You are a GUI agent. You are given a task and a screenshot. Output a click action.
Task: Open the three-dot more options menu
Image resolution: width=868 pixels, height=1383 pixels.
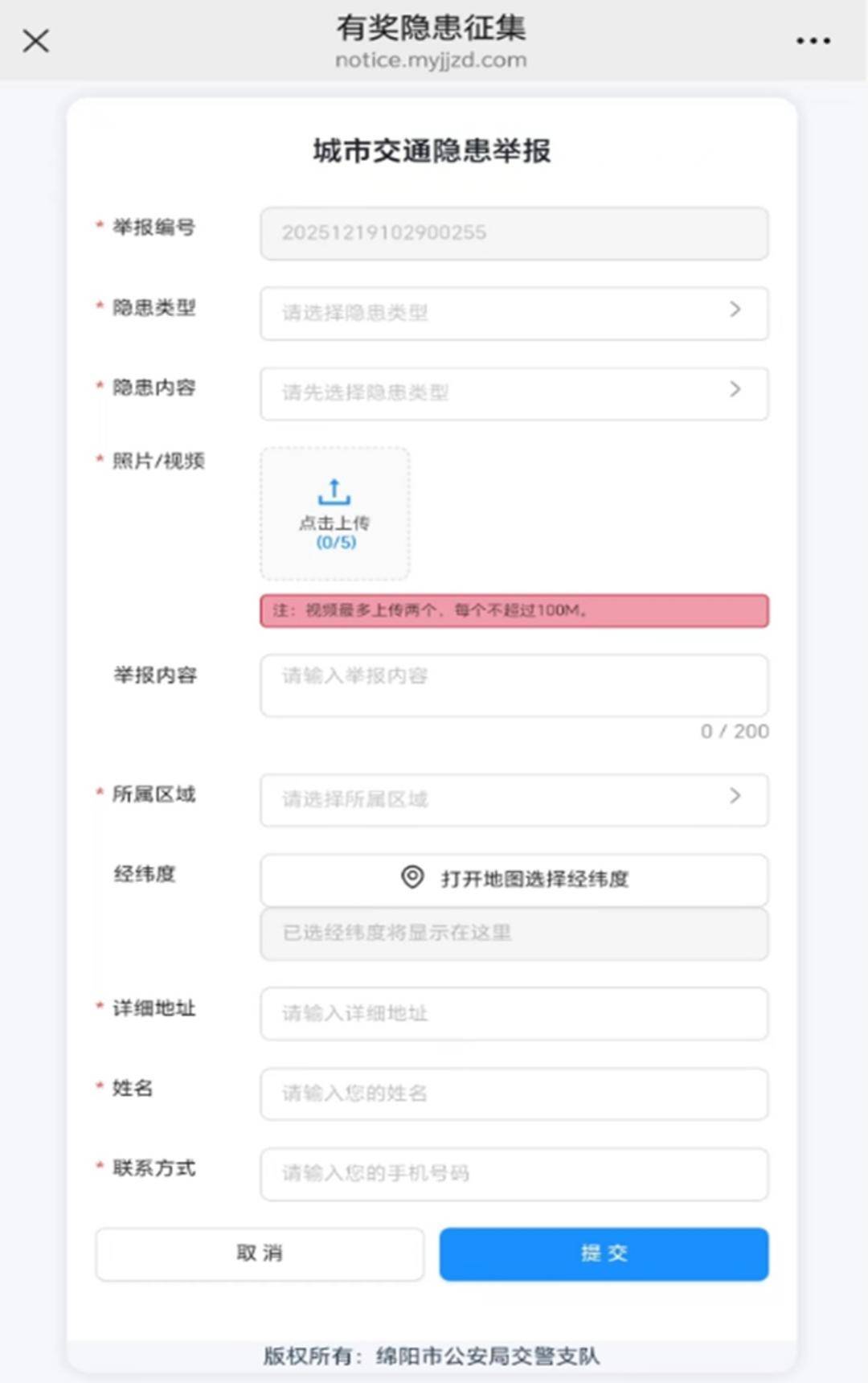(x=813, y=41)
